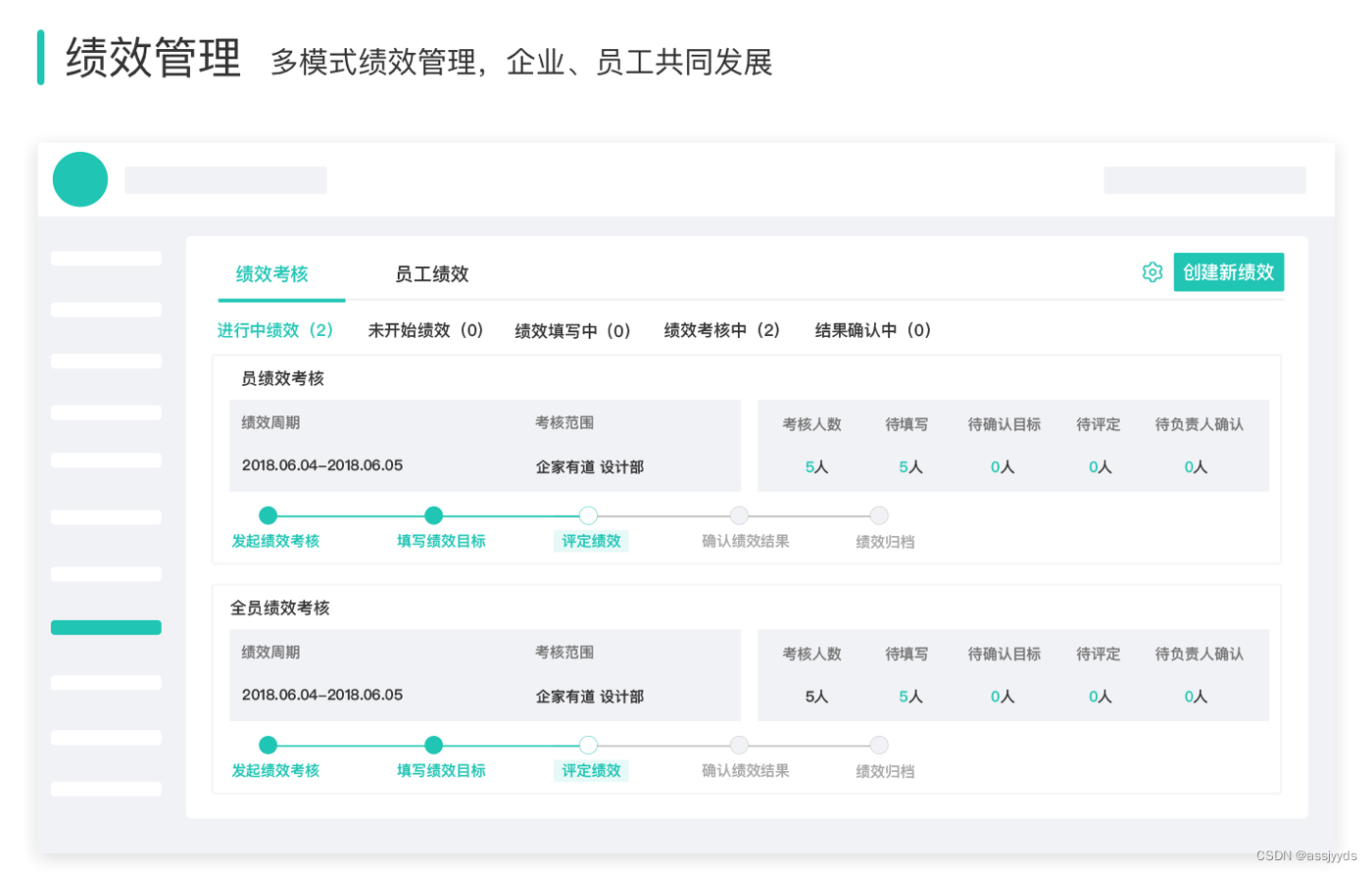
Task: Select the 进行中绩效 (2) filter
Action: (274, 330)
